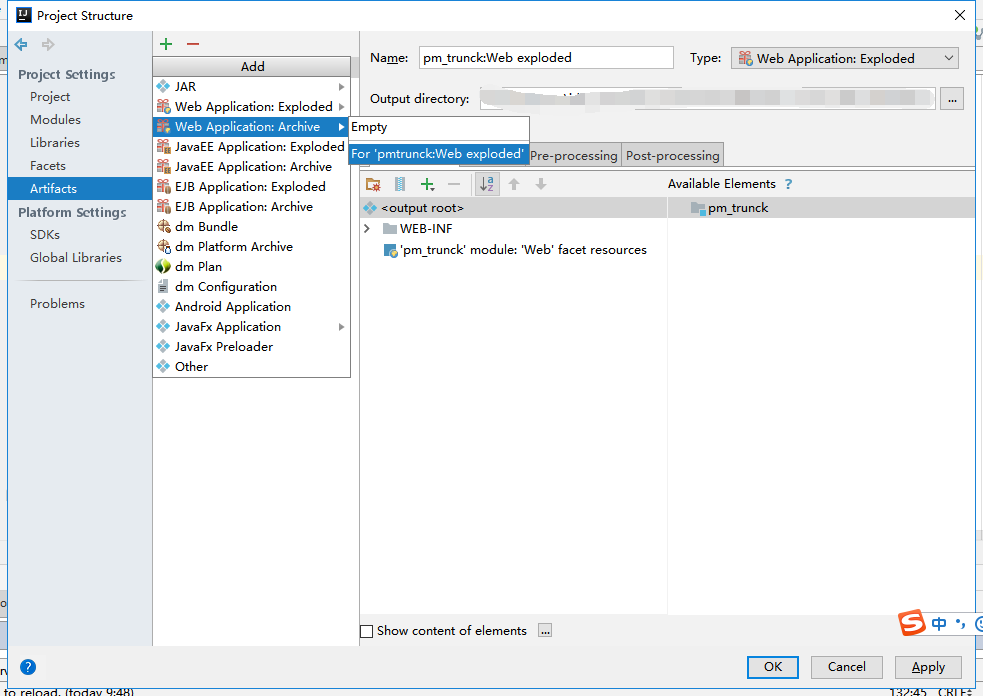Click the green plus add artifact icon

pyautogui.click(x=166, y=44)
